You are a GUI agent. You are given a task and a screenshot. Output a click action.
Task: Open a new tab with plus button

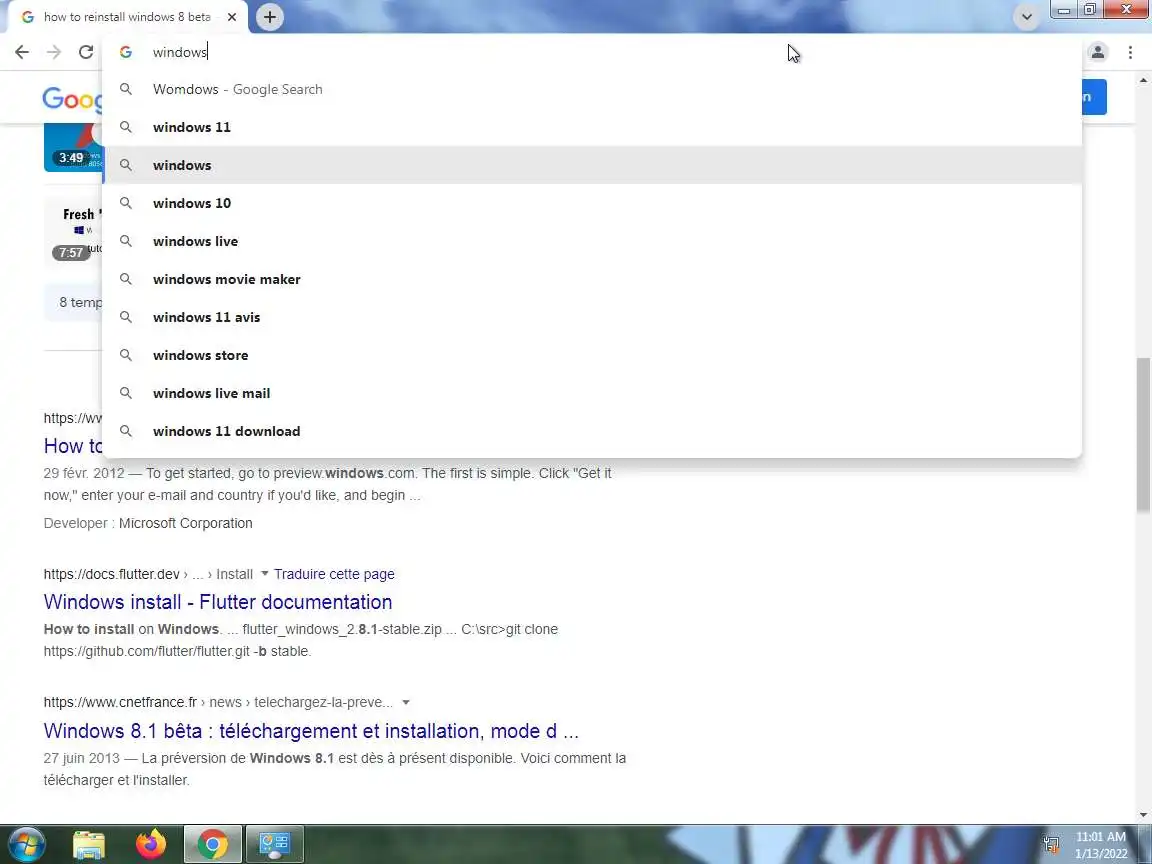[x=270, y=17]
